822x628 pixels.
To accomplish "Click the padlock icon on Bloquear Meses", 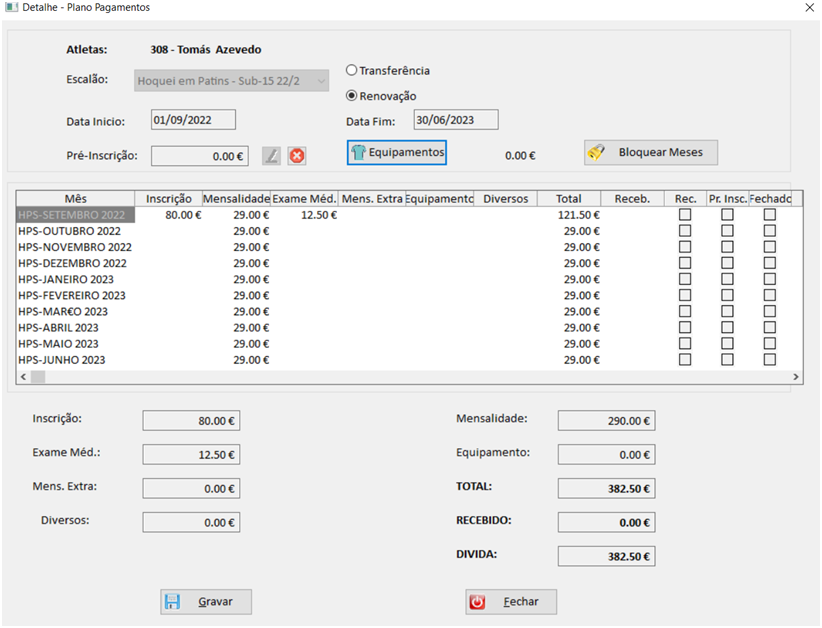I will pos(596,152).
